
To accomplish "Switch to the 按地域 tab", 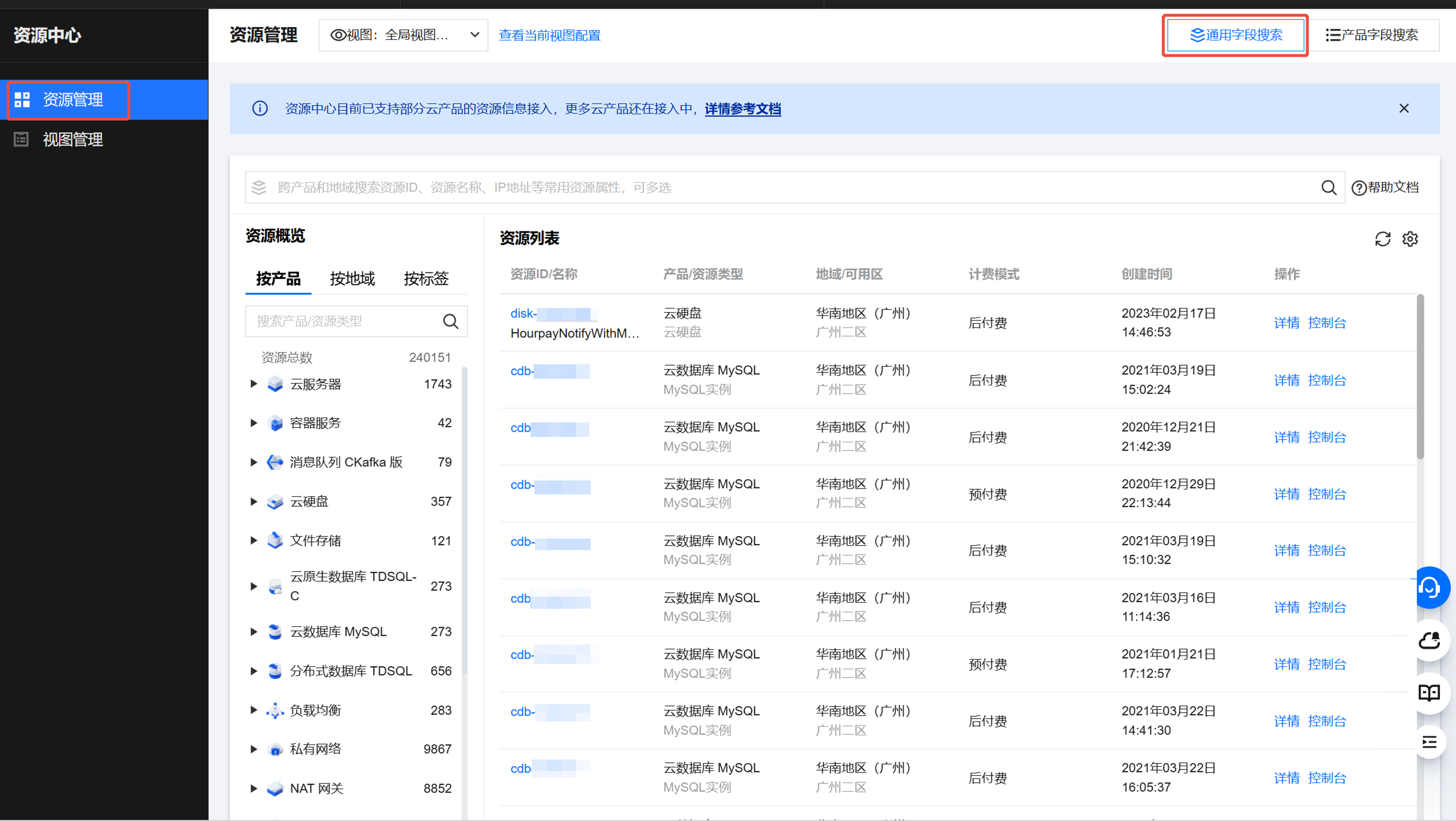I will [352, 278].
